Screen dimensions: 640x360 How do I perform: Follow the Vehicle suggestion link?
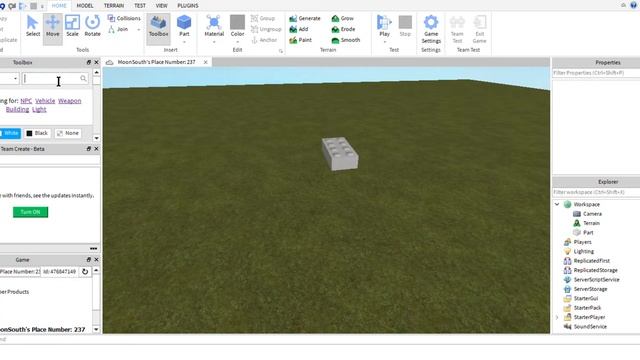[45, 101]
